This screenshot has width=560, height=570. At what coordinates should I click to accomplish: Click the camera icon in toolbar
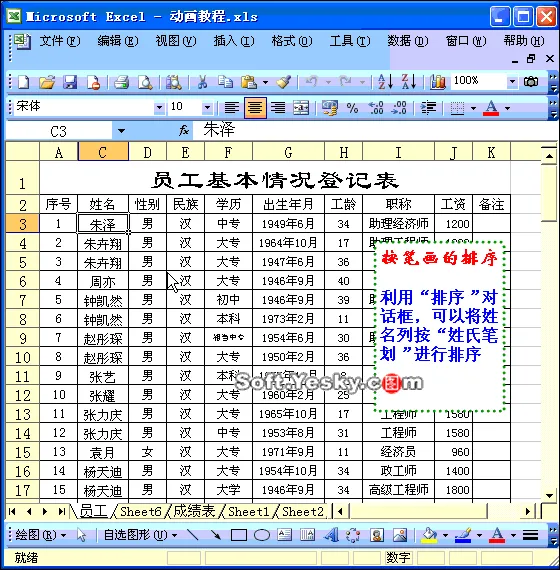click(531, 81)
